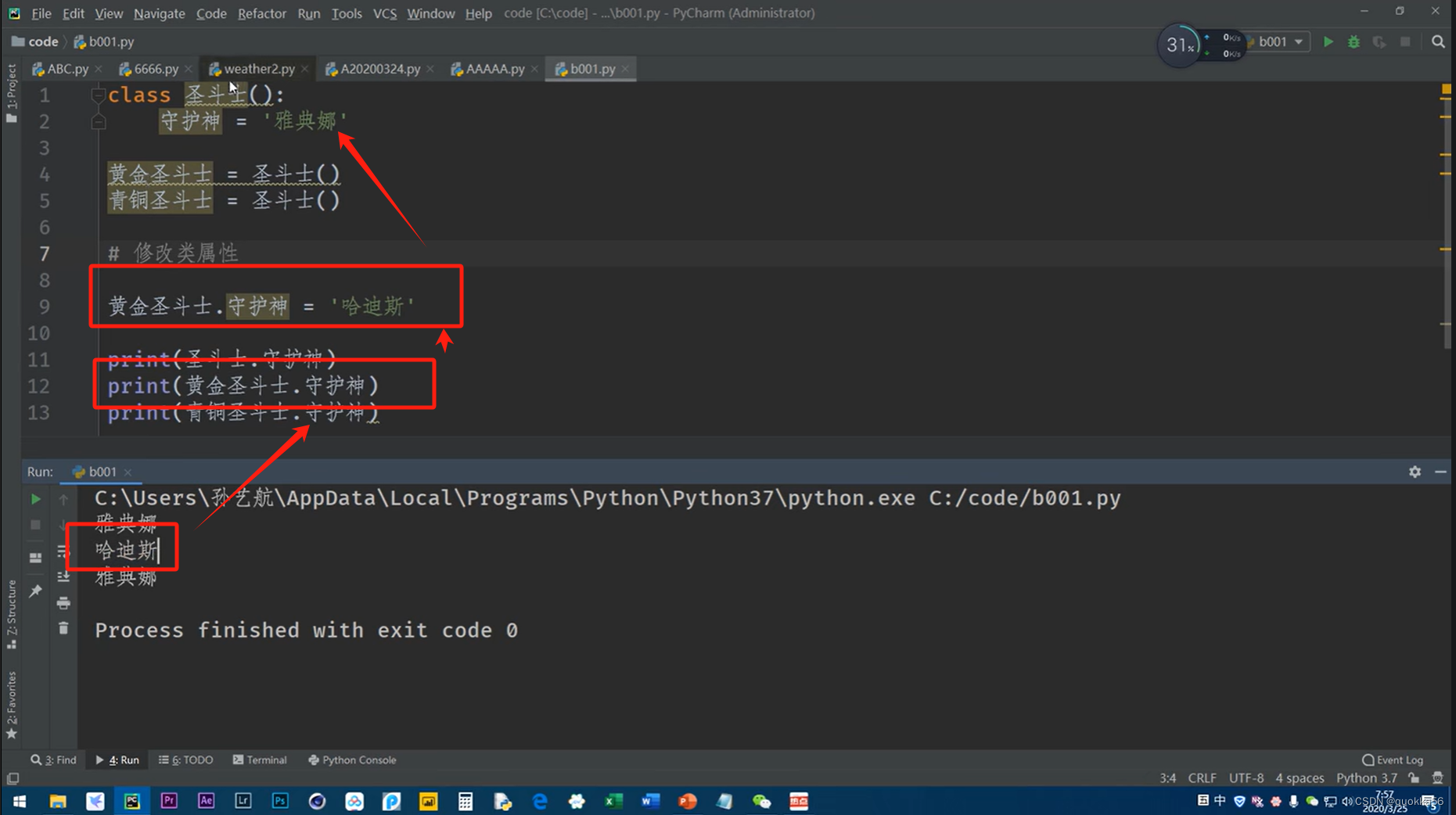Clear console output with trash icon
The height and width of the screenshot is (815, 1456).
point(63,628)
